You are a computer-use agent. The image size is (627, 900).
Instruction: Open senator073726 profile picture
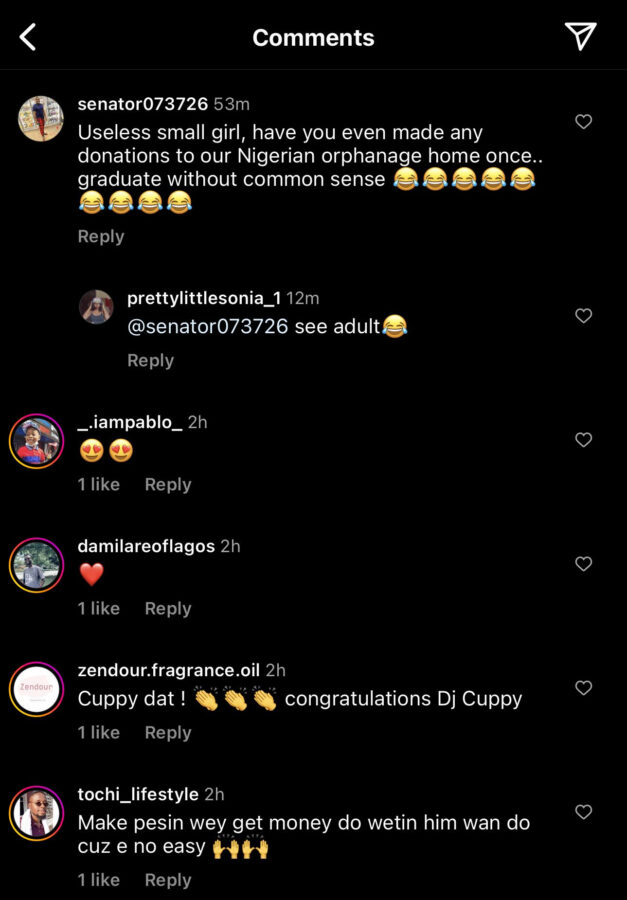[41, 119]
